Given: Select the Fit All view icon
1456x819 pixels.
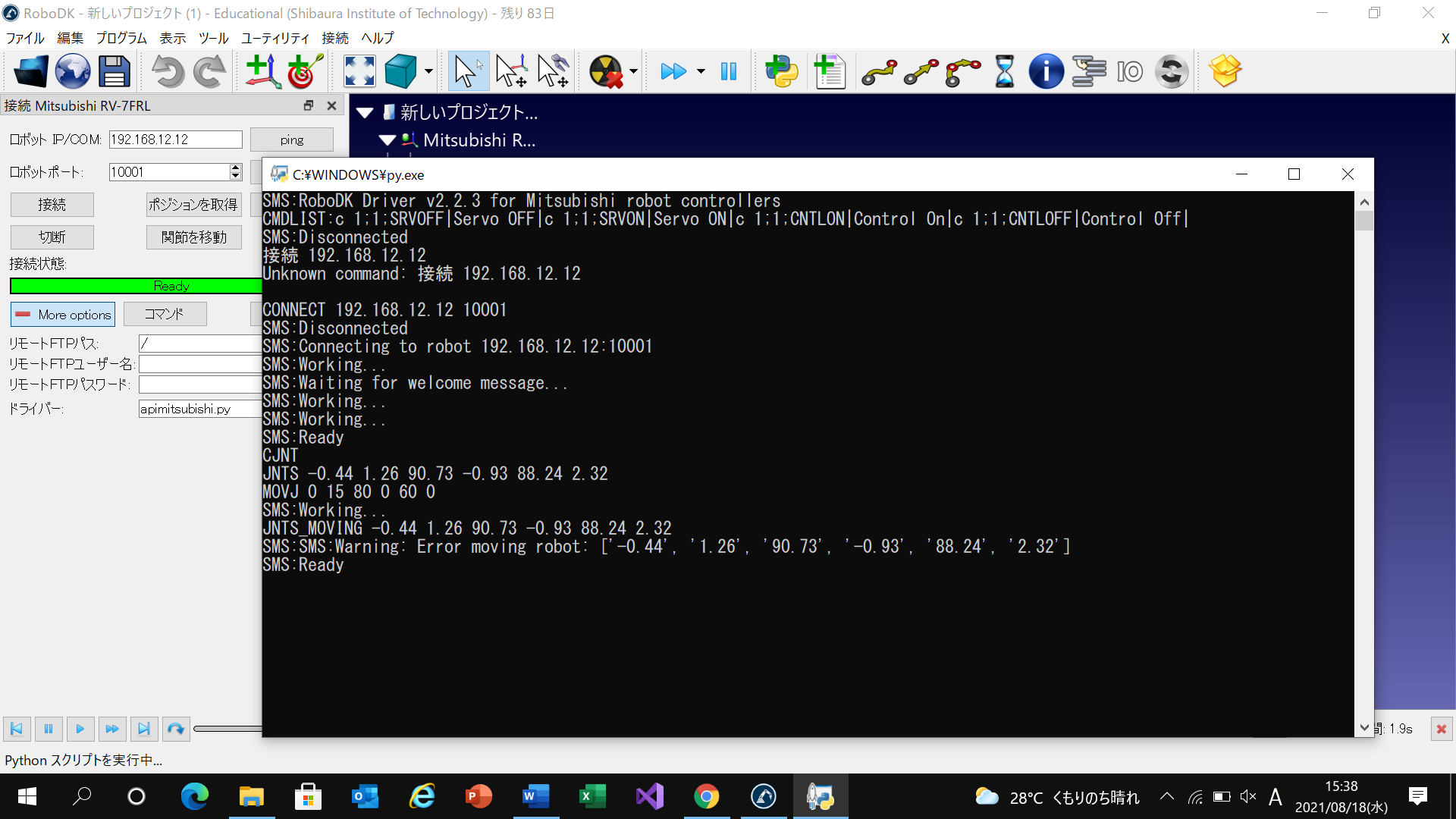Looking at the screenshot, I should (359, 72).
